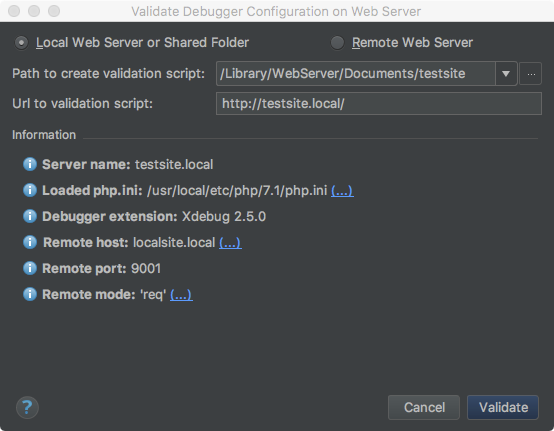This screenshot has height=431, width=554.
Task: Click the dialog title bar text
Action: coord(276,11)
